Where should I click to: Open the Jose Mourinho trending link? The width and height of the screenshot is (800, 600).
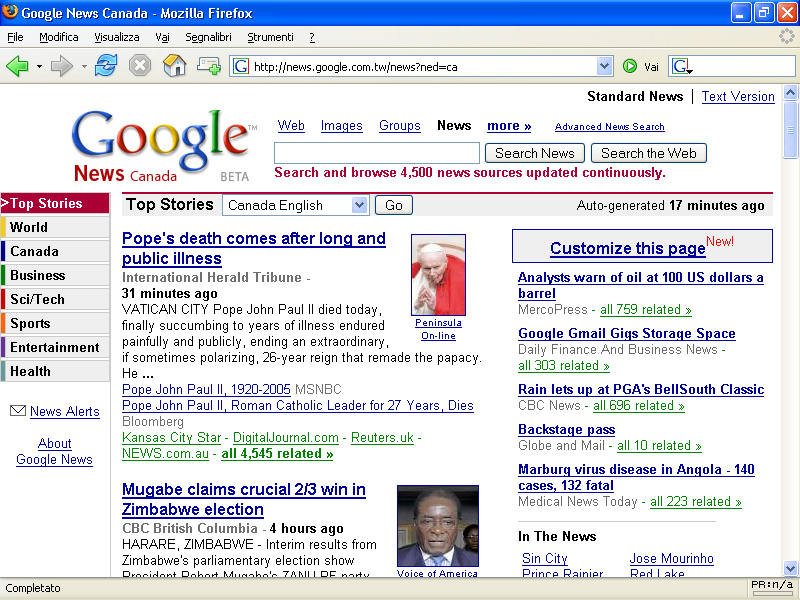tap(671, 558)
